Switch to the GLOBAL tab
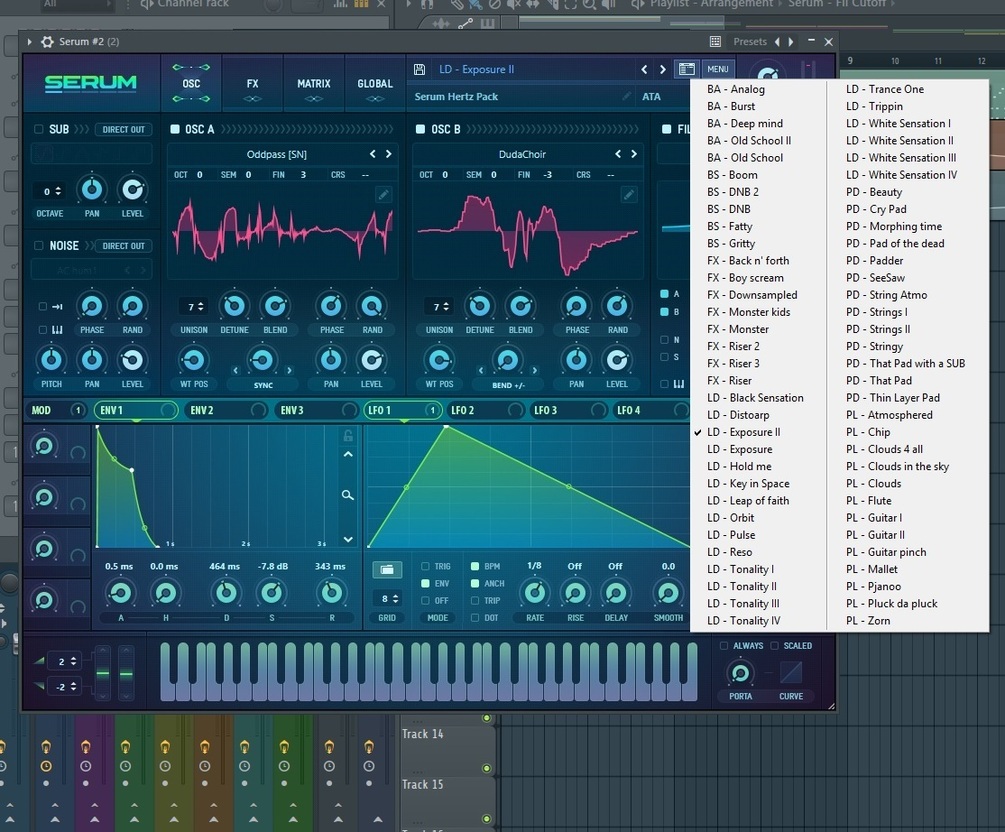Screen dimensions: 1005x832 [375, 84]
